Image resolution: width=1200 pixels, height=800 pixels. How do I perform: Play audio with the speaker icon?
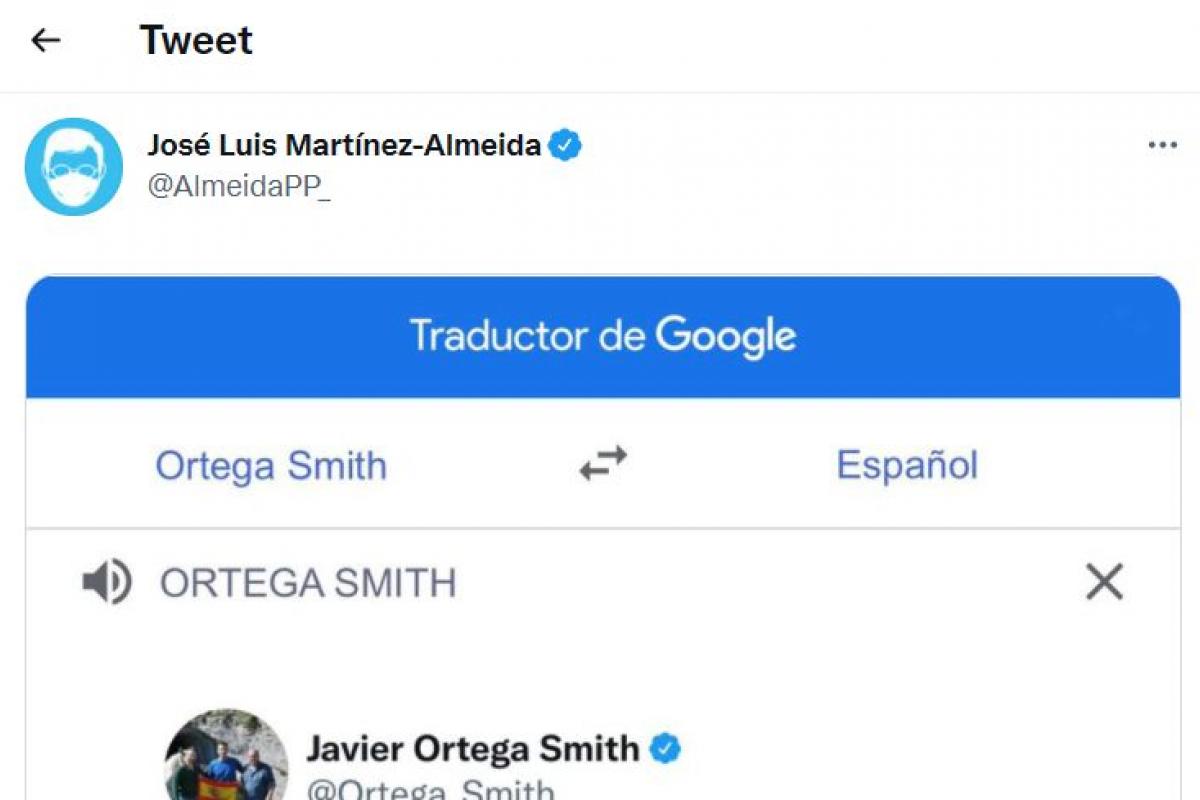pyautogui.click(x=106, y=583)
